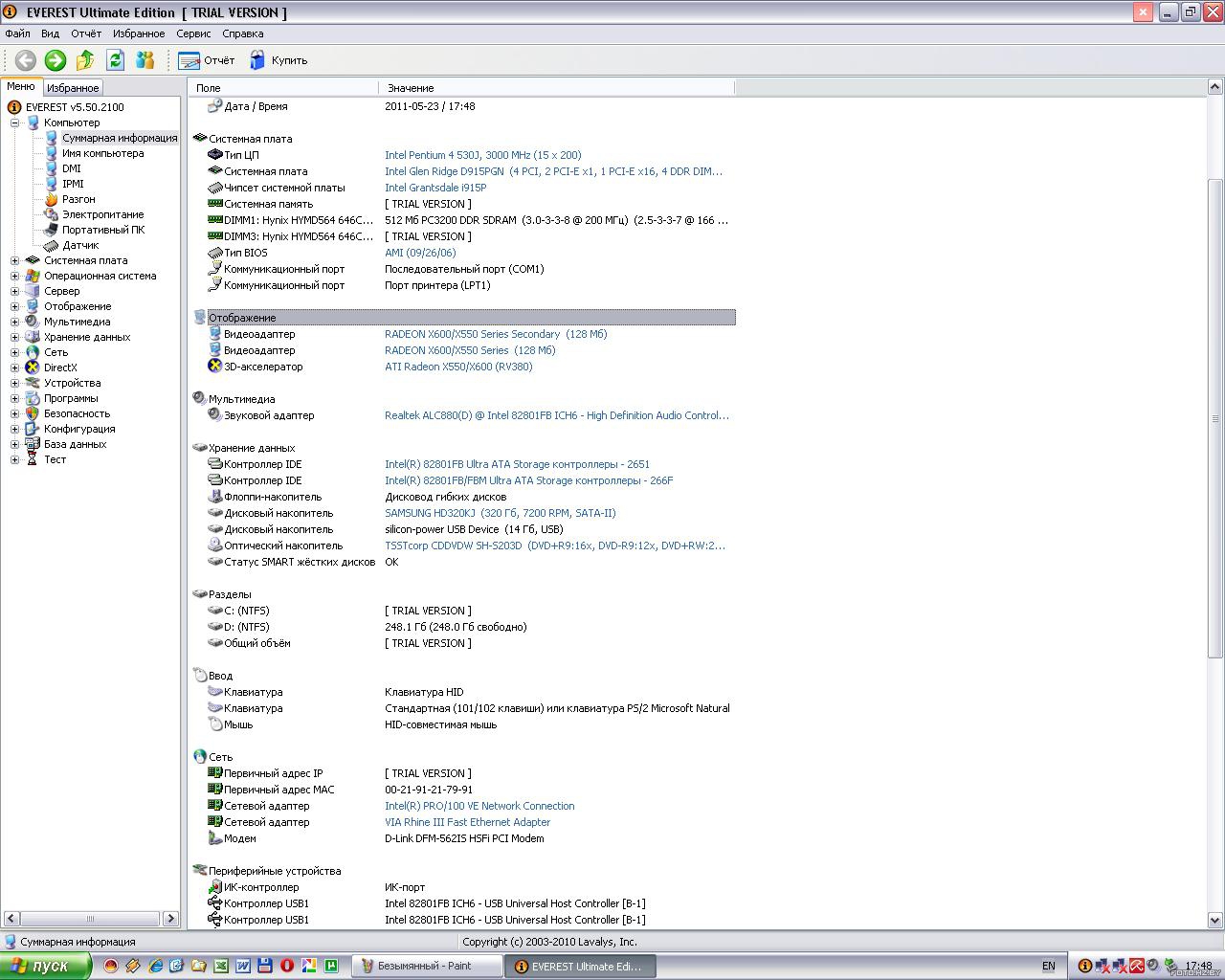1225x980 pixels.
Task: Click the Разгон flame icon
Action: pyautogui.click(x=51, y=199)
